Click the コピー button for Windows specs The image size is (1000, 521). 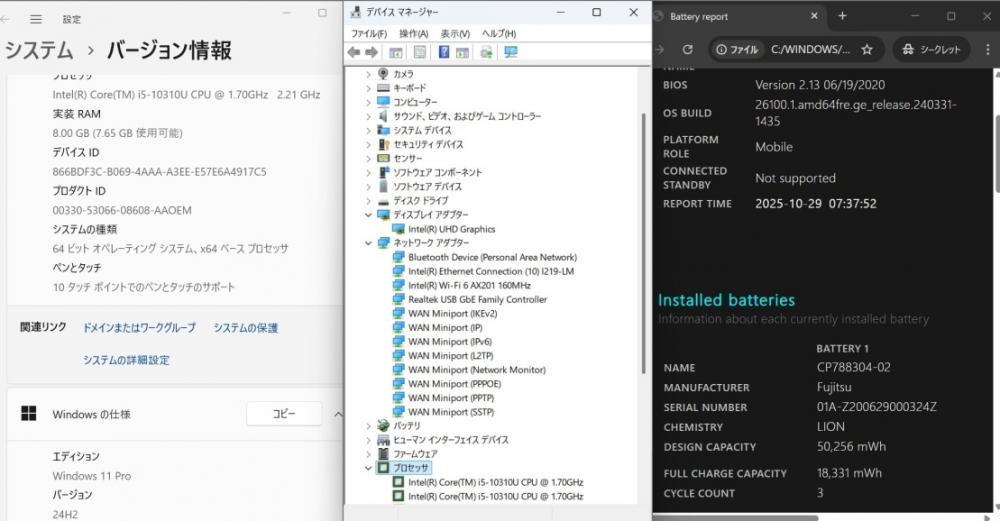tap(284, 414)
